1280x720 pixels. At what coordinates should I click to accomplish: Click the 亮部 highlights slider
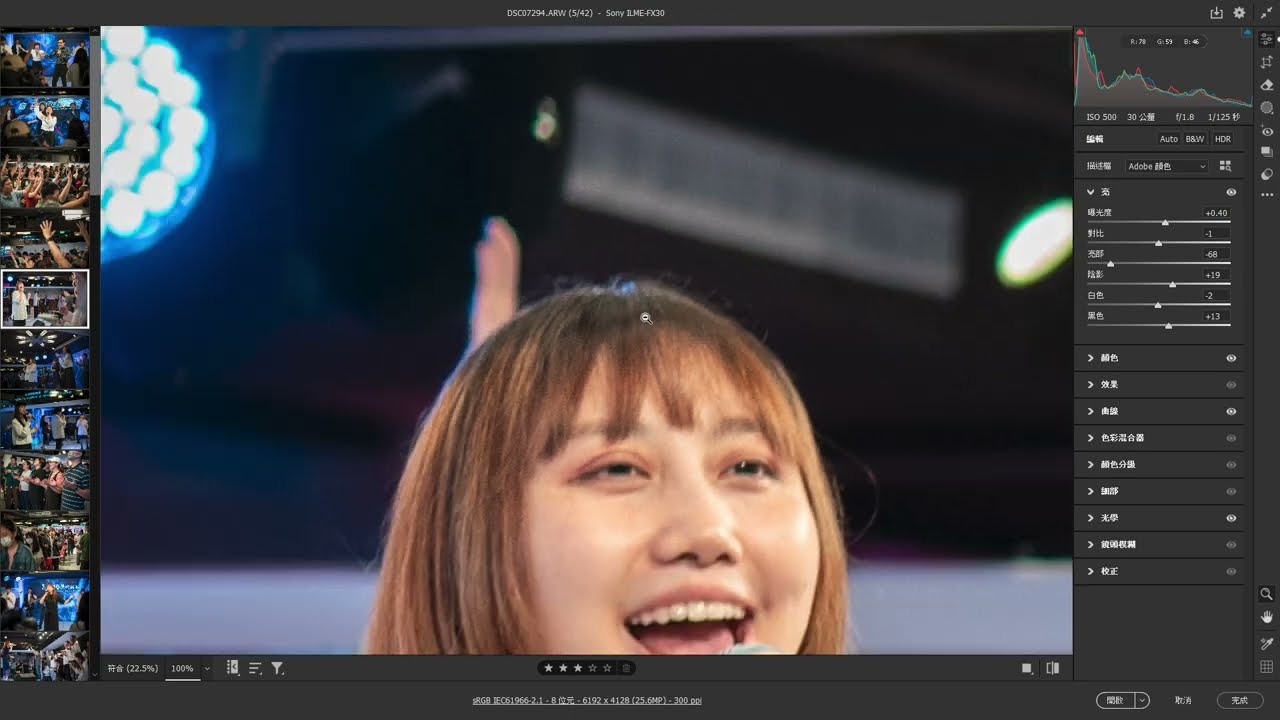[x=1158, y=263]
